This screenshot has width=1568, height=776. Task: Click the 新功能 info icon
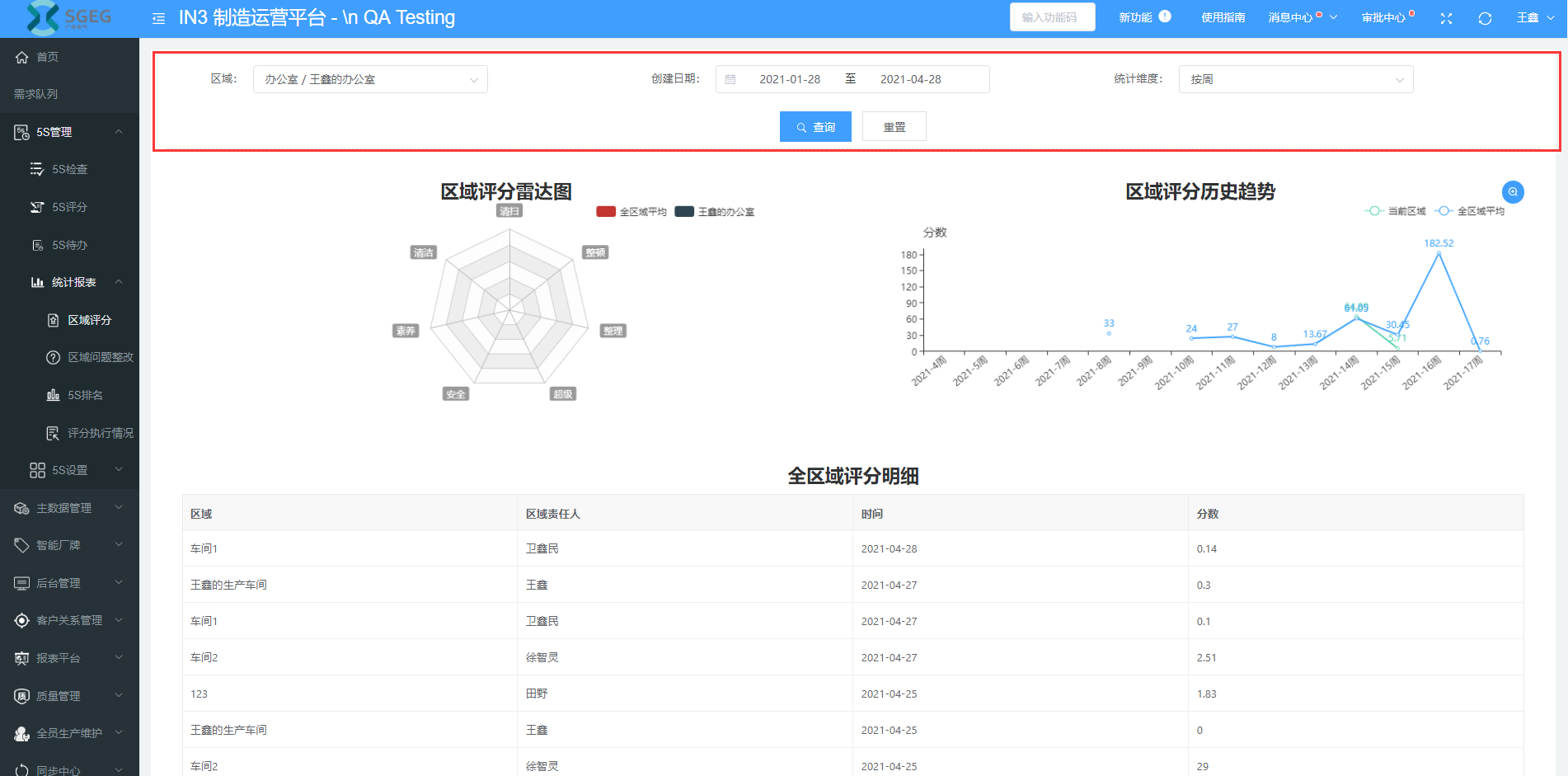point(1165,16)
